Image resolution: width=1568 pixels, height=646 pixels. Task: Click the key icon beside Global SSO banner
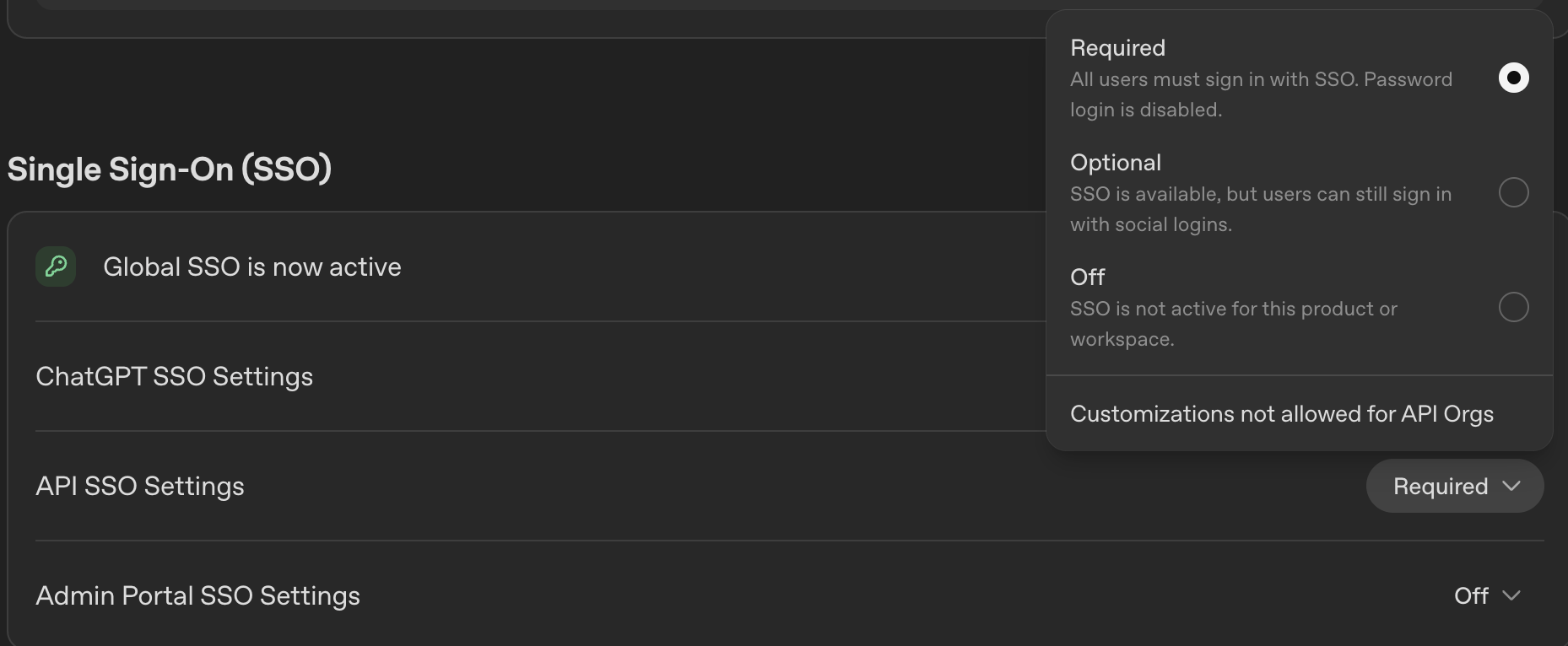click(x=55, y=266)
